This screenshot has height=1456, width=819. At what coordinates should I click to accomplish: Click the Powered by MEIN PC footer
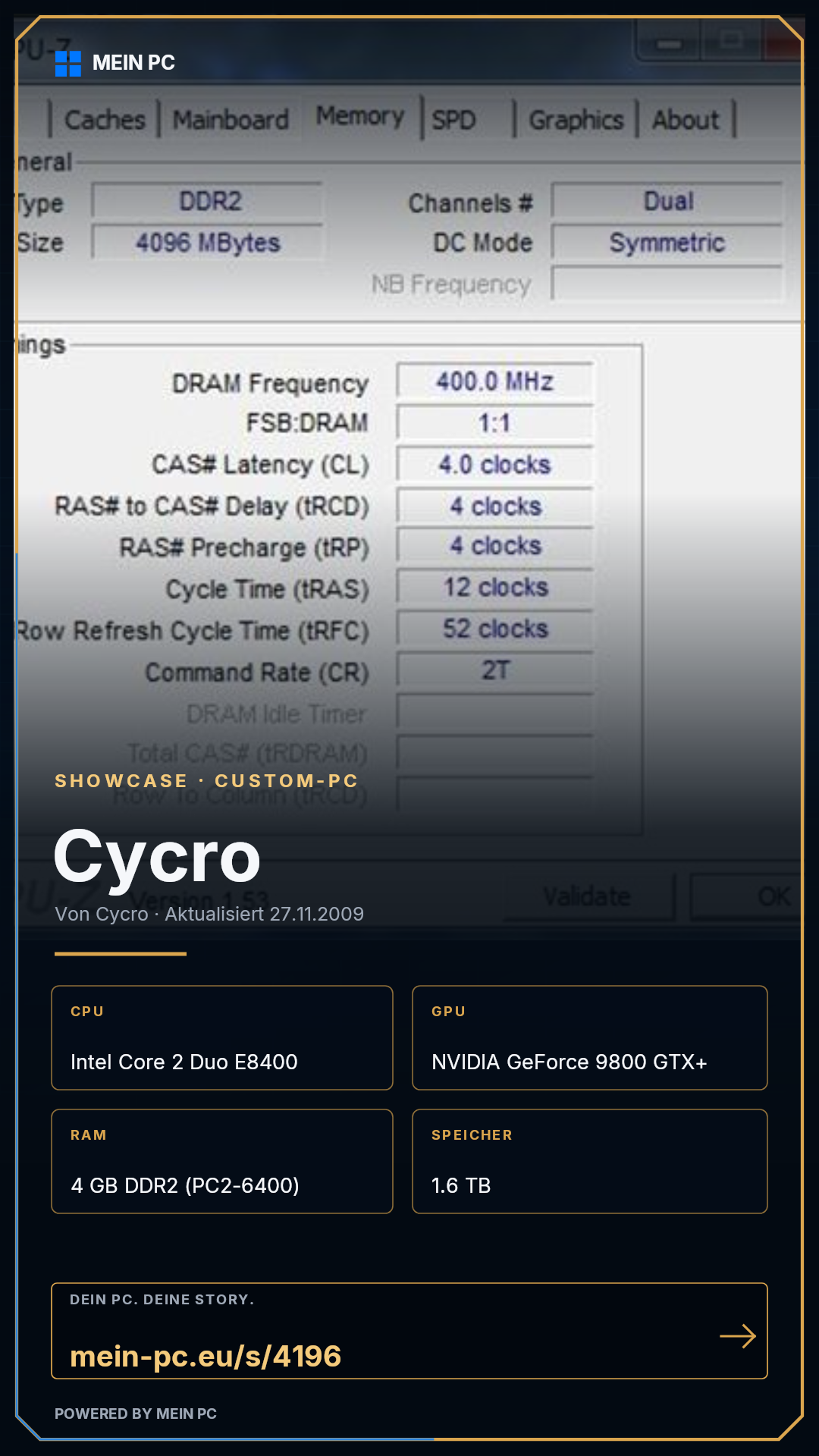coord(136,1414)
